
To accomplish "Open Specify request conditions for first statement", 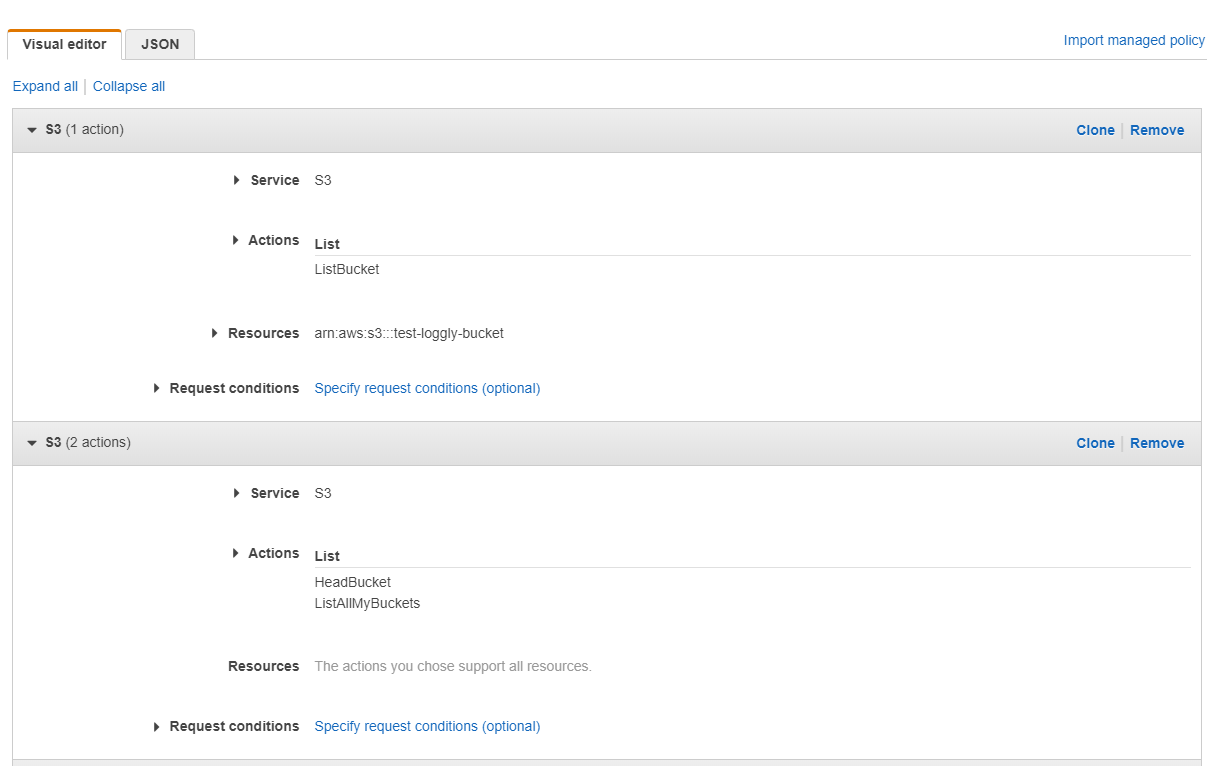I will 427,388.
